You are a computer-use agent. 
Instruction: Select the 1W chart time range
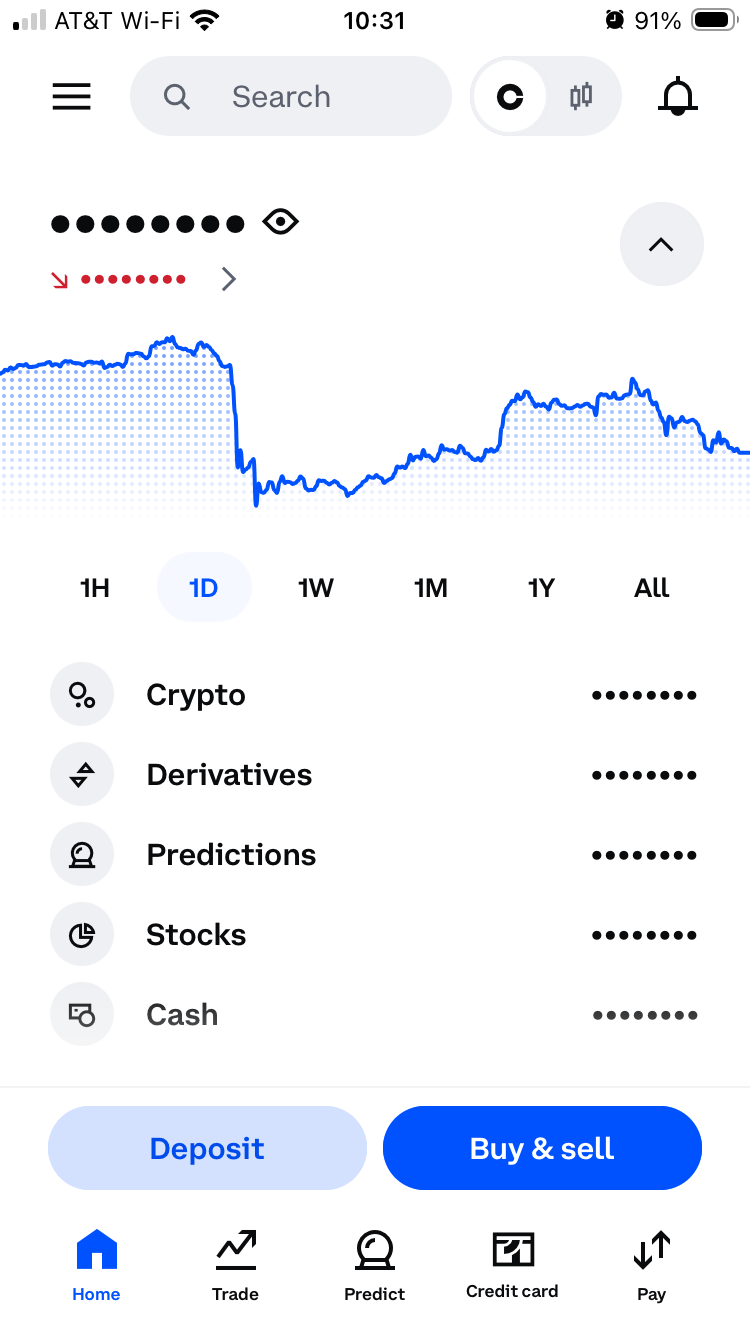click(x=315, y=588)
